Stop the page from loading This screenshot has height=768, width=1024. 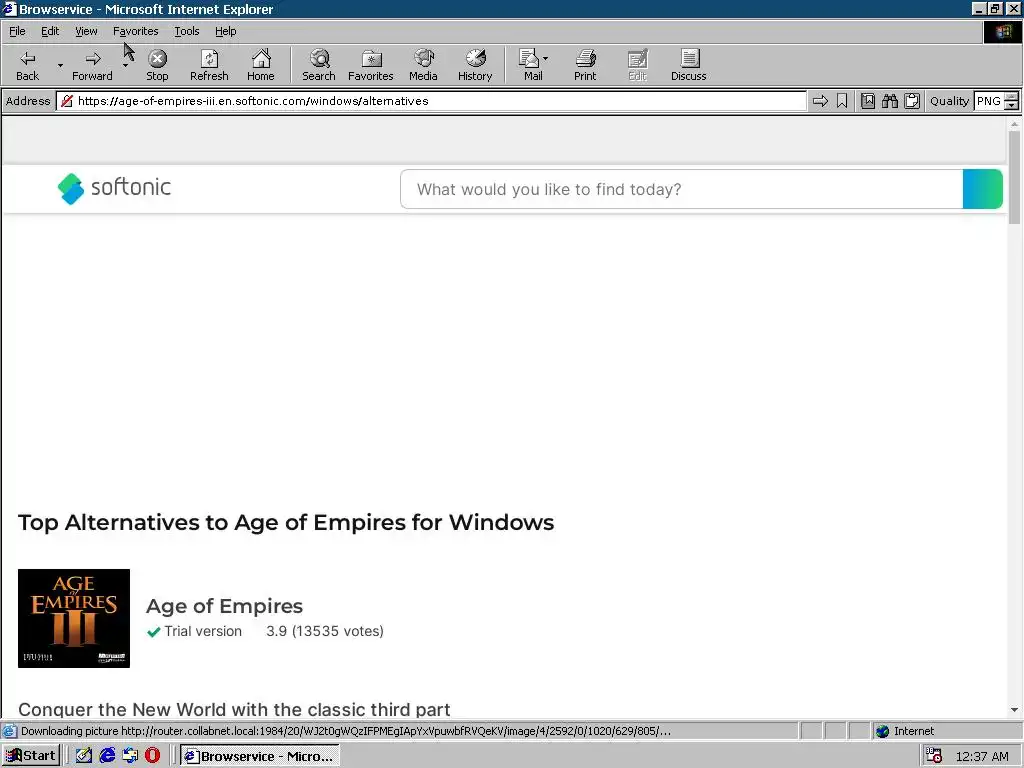tap(157, 65)
